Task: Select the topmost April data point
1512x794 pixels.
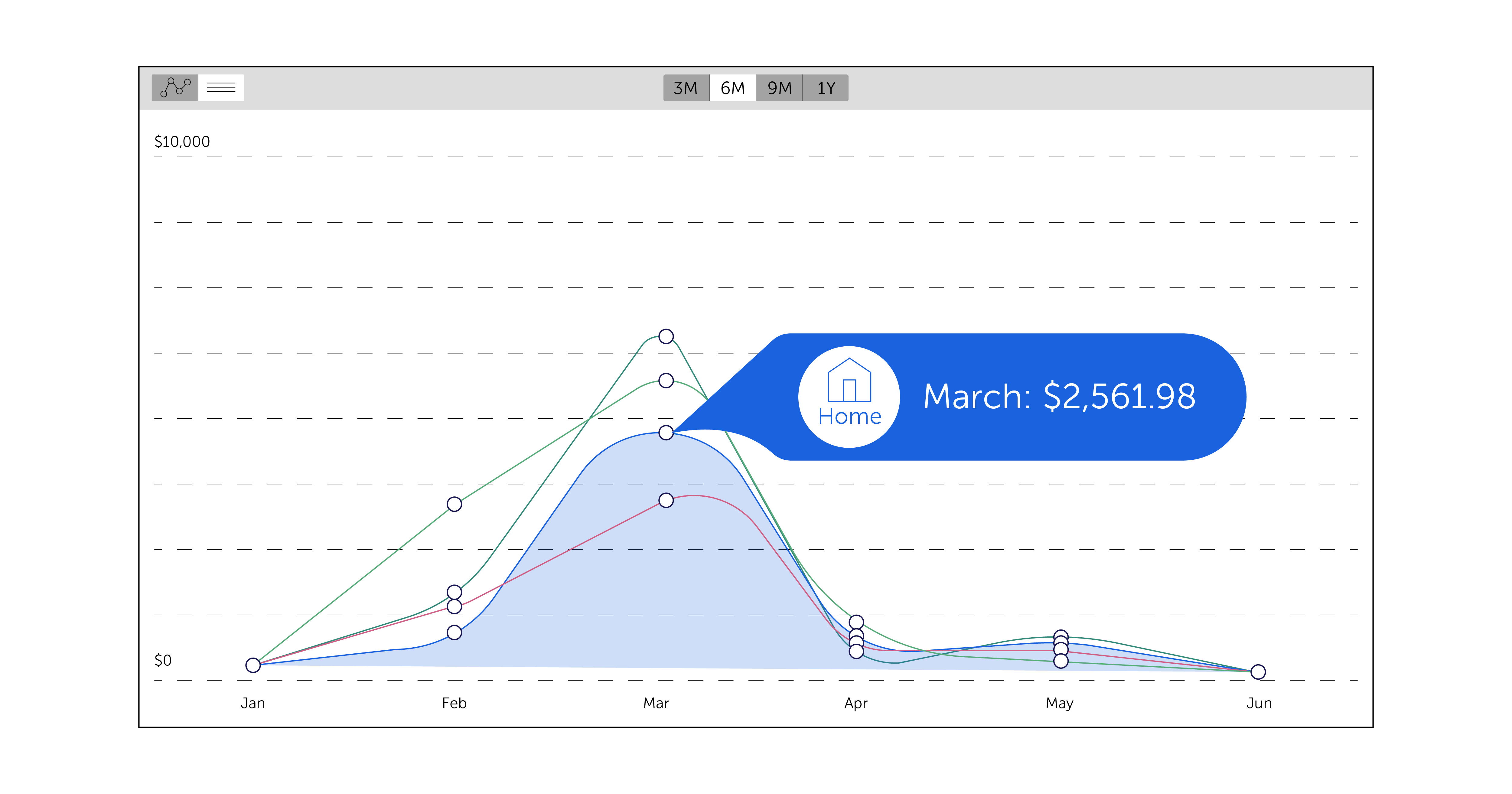Action: pos(856,622)
